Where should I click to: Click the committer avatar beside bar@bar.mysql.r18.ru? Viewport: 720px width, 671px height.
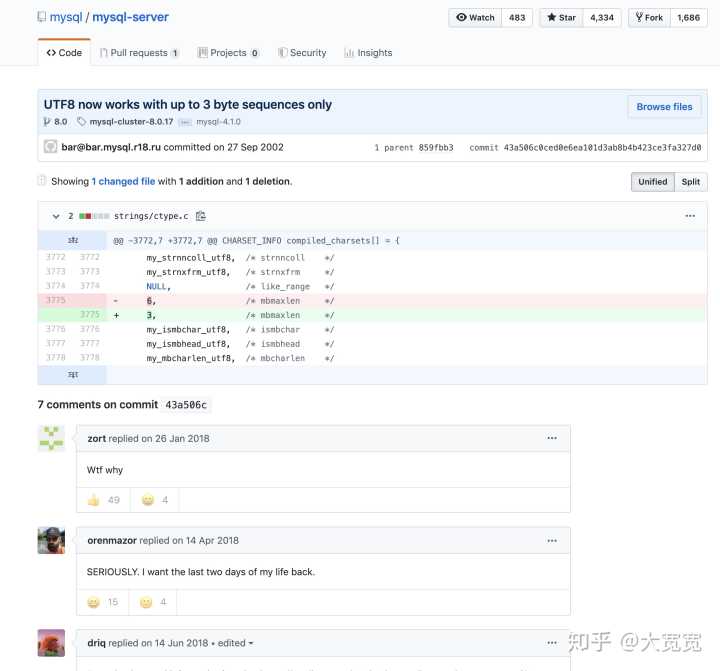[51, 147]
